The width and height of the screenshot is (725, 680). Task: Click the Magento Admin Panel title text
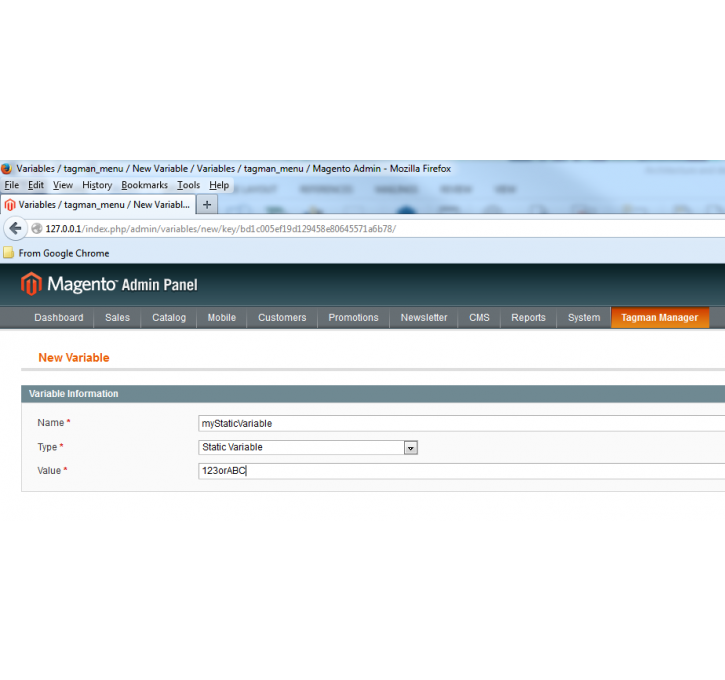[122, 284]
